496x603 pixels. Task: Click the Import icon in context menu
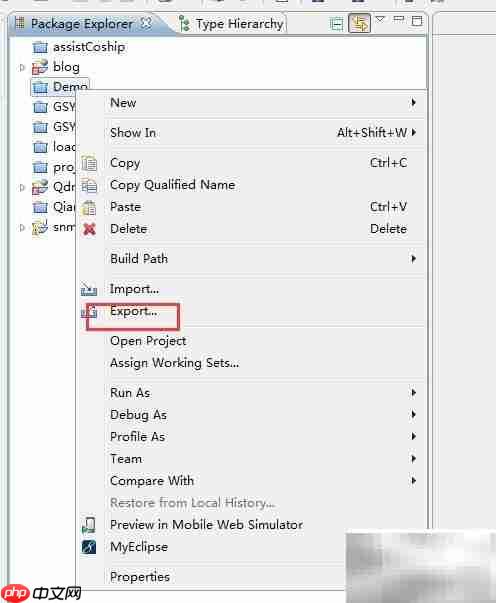click(x=89, y=289)
